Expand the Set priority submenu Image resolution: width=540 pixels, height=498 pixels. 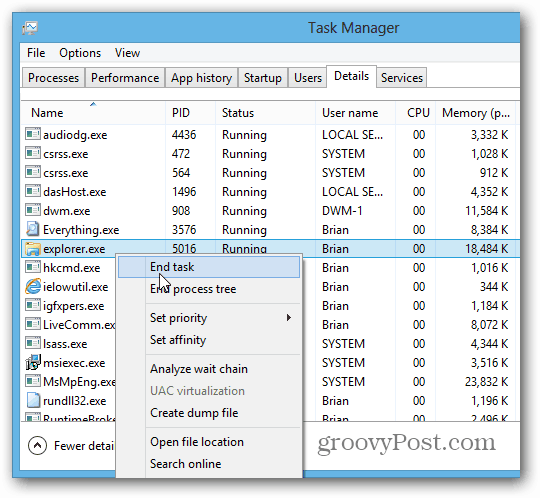tap(289, 318)
